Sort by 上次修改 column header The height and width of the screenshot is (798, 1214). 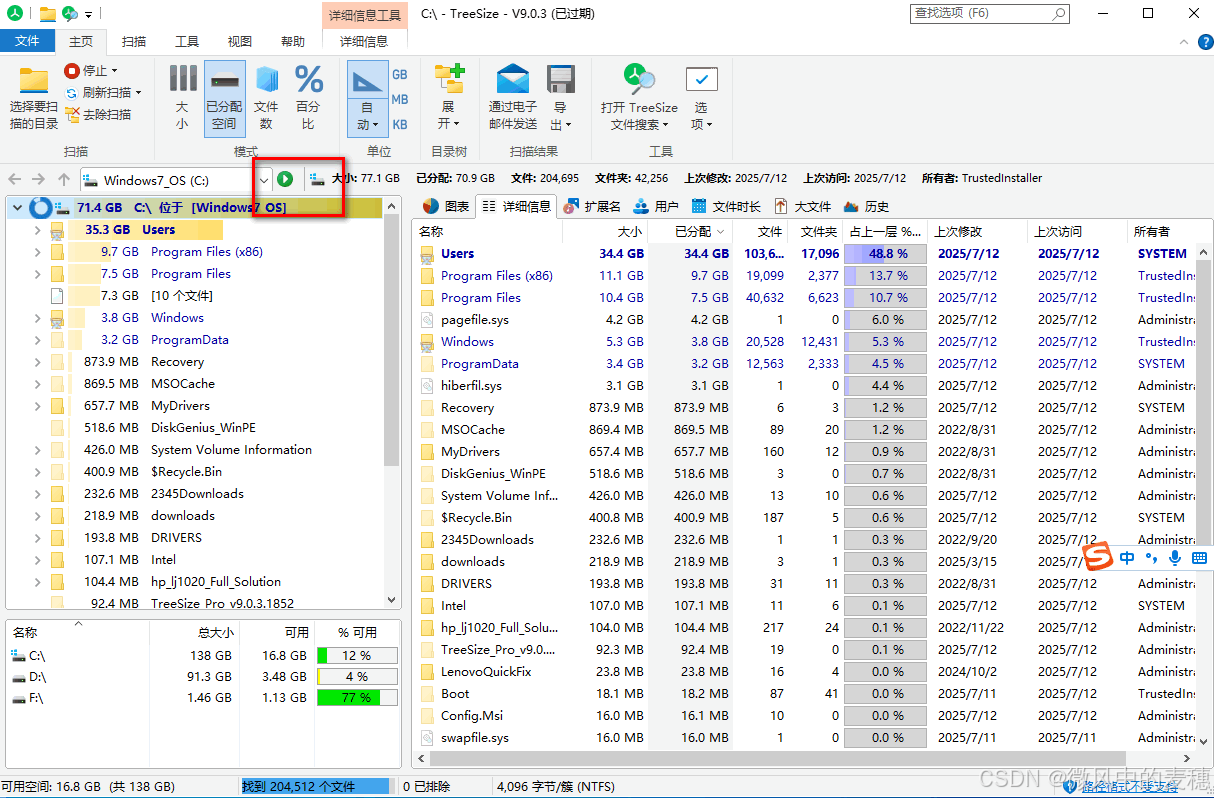pos(977,231)
